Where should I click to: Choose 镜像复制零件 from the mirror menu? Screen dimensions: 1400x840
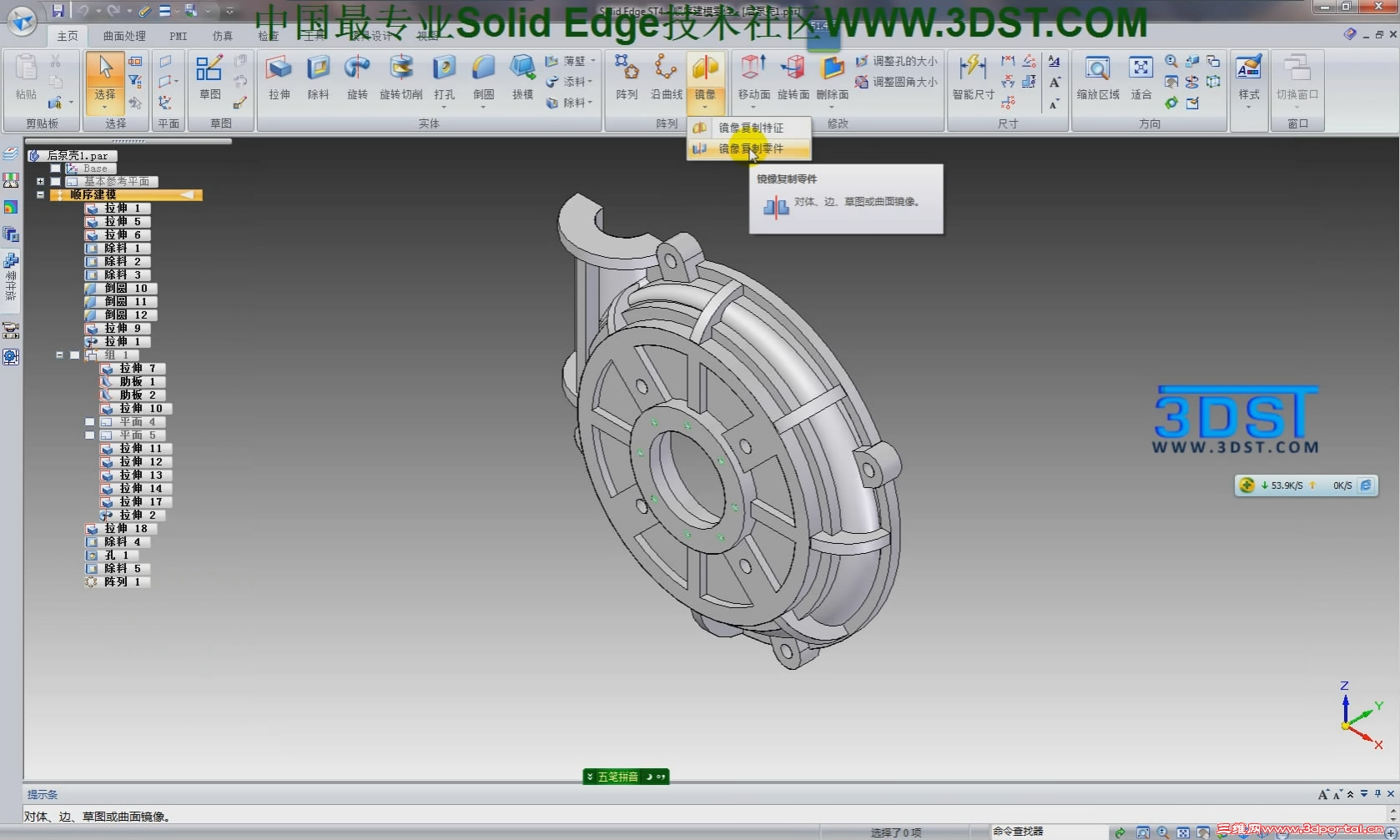tap(750, 148)
